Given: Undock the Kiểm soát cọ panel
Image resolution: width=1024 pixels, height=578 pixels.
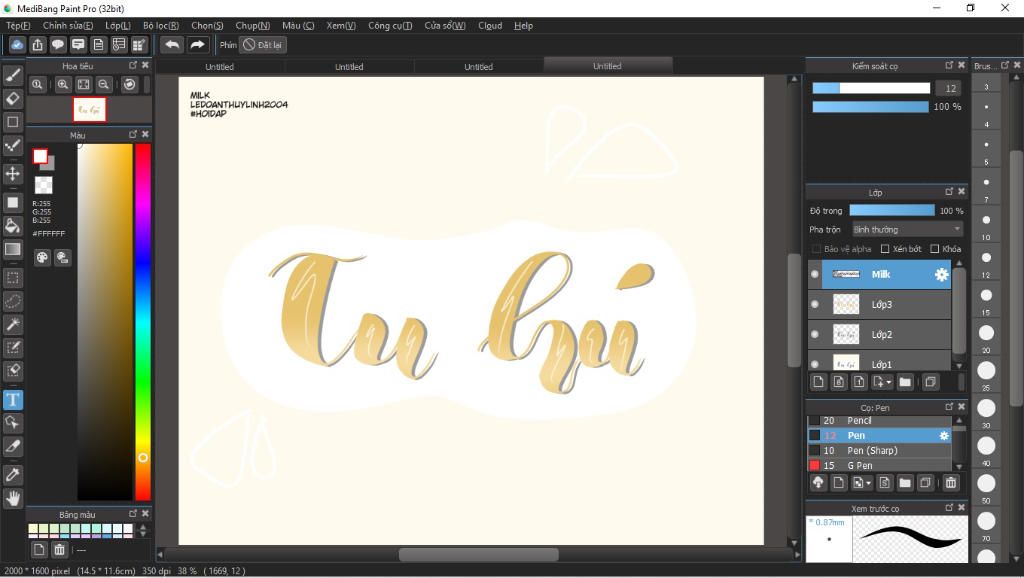Looking at the screenshot, I should [949, 65].
